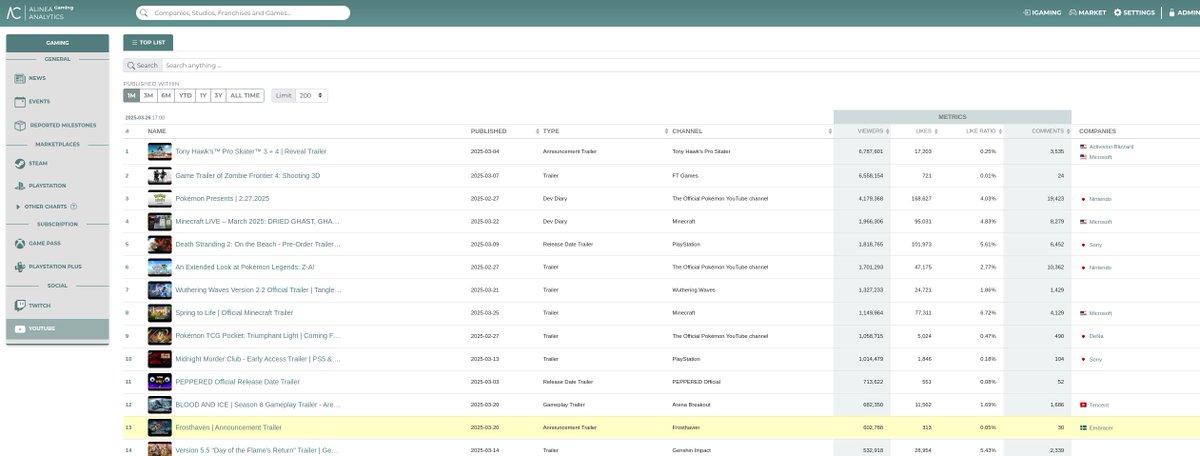Open 'Spring to Life | Official Minecraft Trailer' link
The image size is (1200, 456).
coord(234,313)
